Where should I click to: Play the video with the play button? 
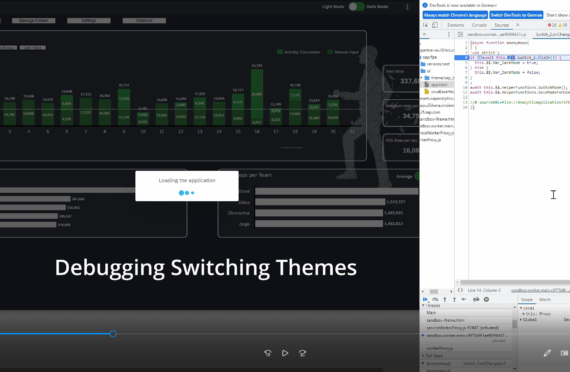(x=285, y=353)
